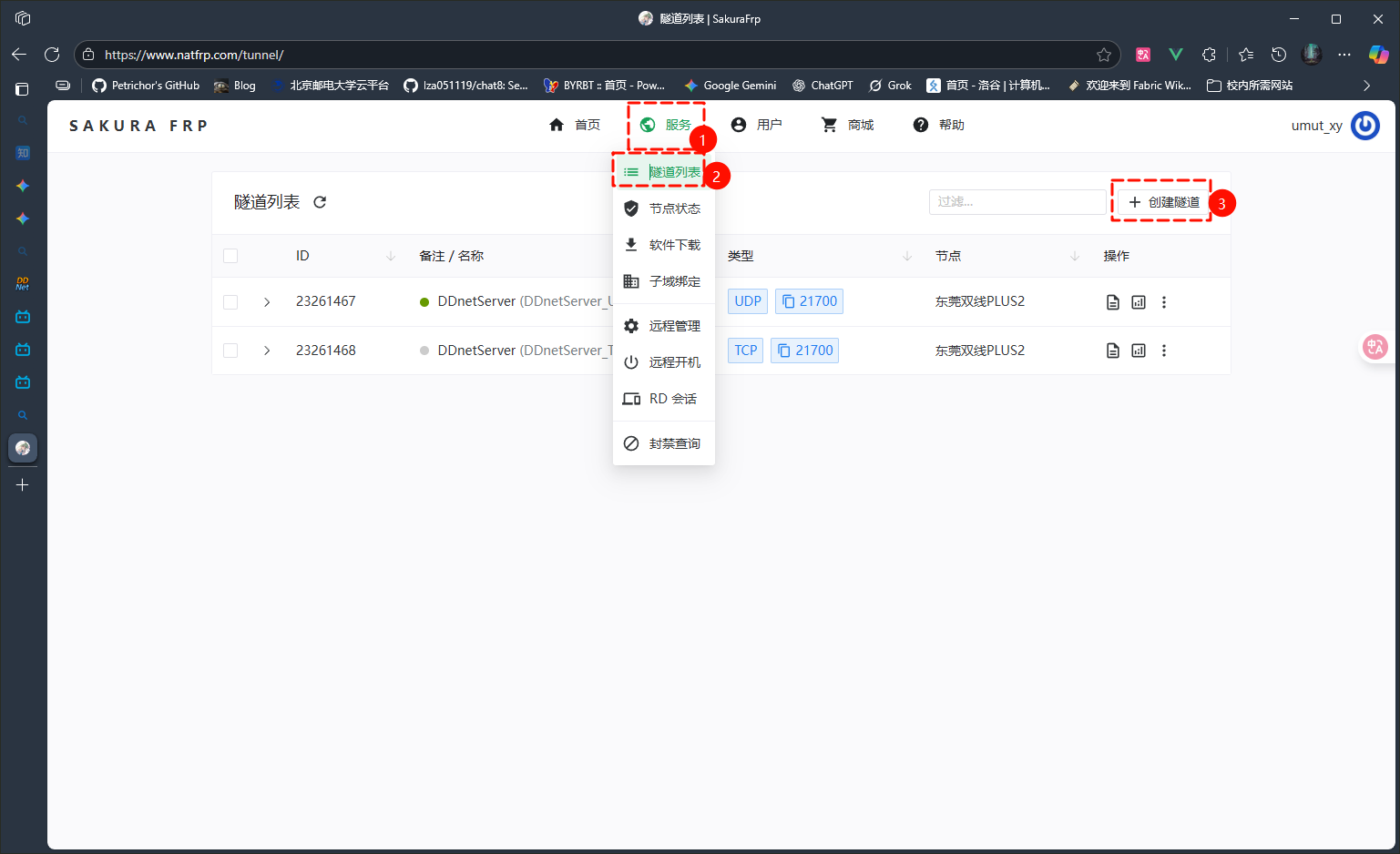Go to 首页 in navigation bar
This screenshot has width=1400, height=854.
[575, 125]
